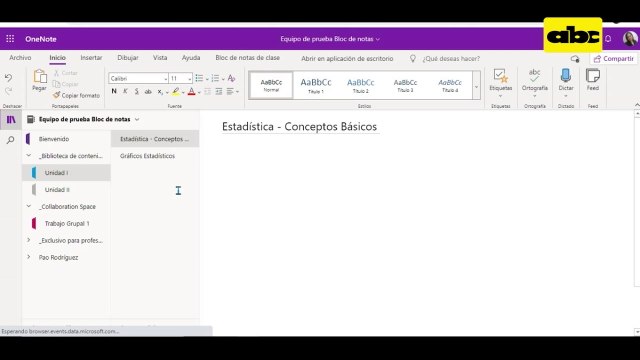Apply red font color

[x=191, y=91]
